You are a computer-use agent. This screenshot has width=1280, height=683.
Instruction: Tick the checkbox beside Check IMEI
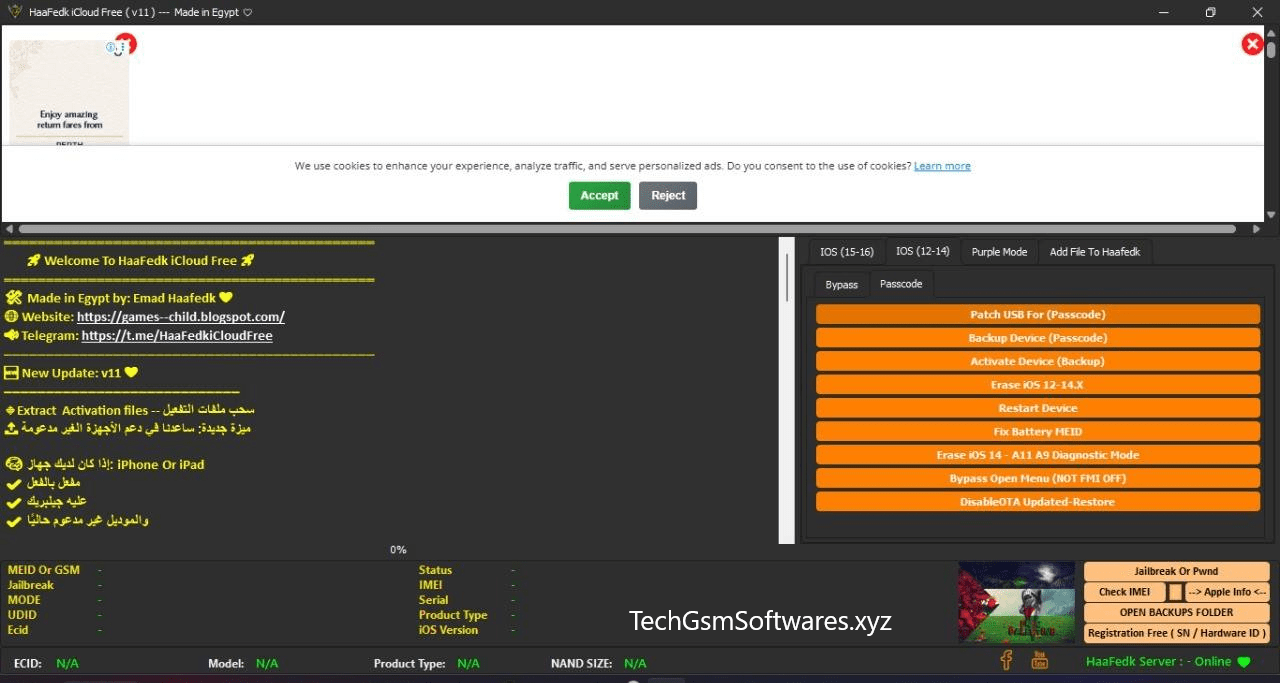(1176, 592)
